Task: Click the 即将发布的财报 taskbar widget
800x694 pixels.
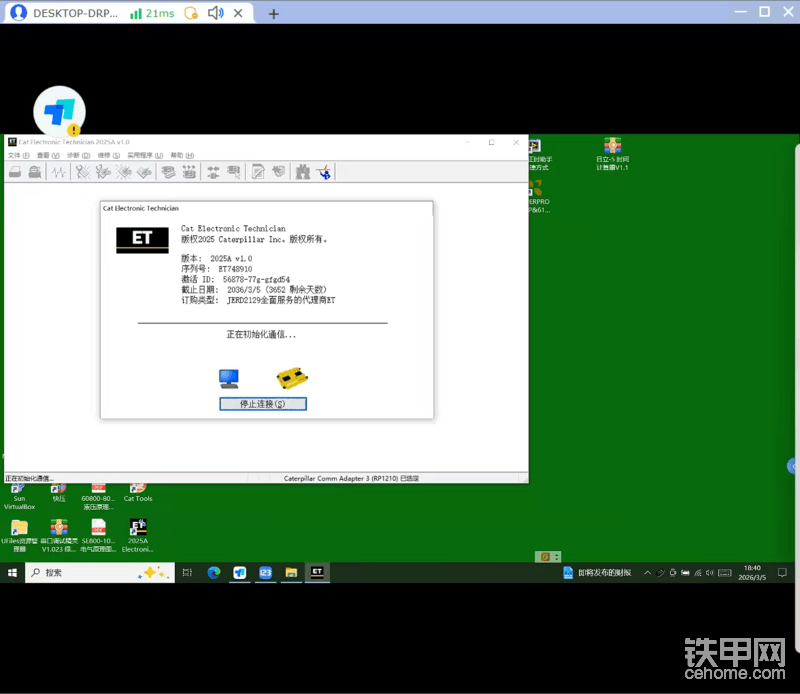Action: point(597,573)
